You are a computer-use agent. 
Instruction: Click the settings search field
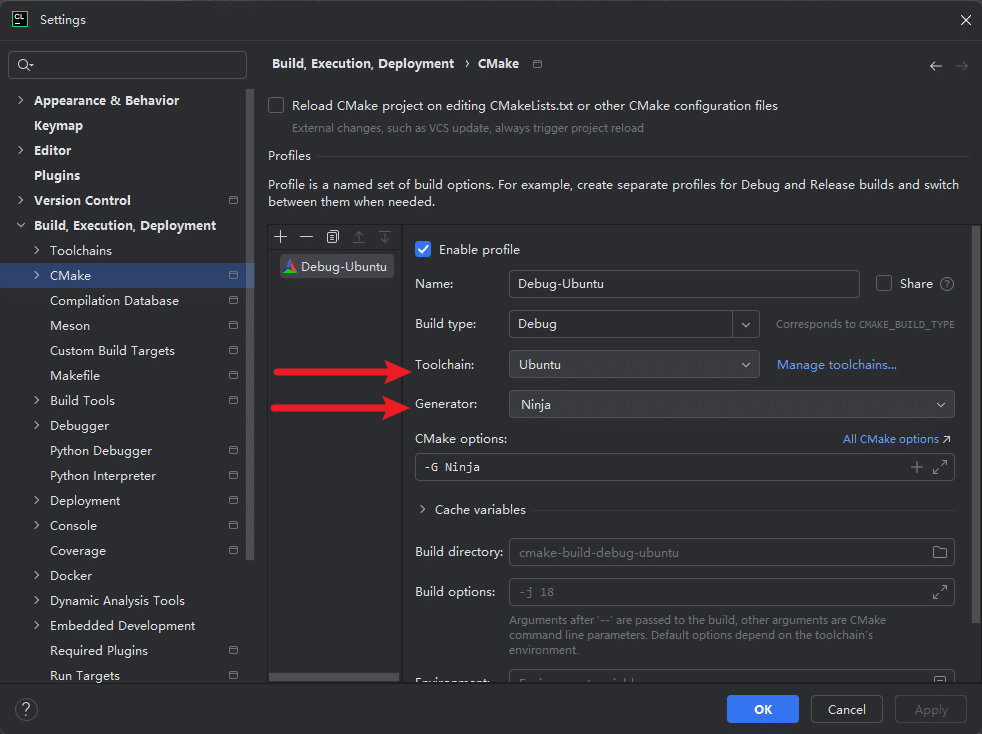tap(128, 65)
